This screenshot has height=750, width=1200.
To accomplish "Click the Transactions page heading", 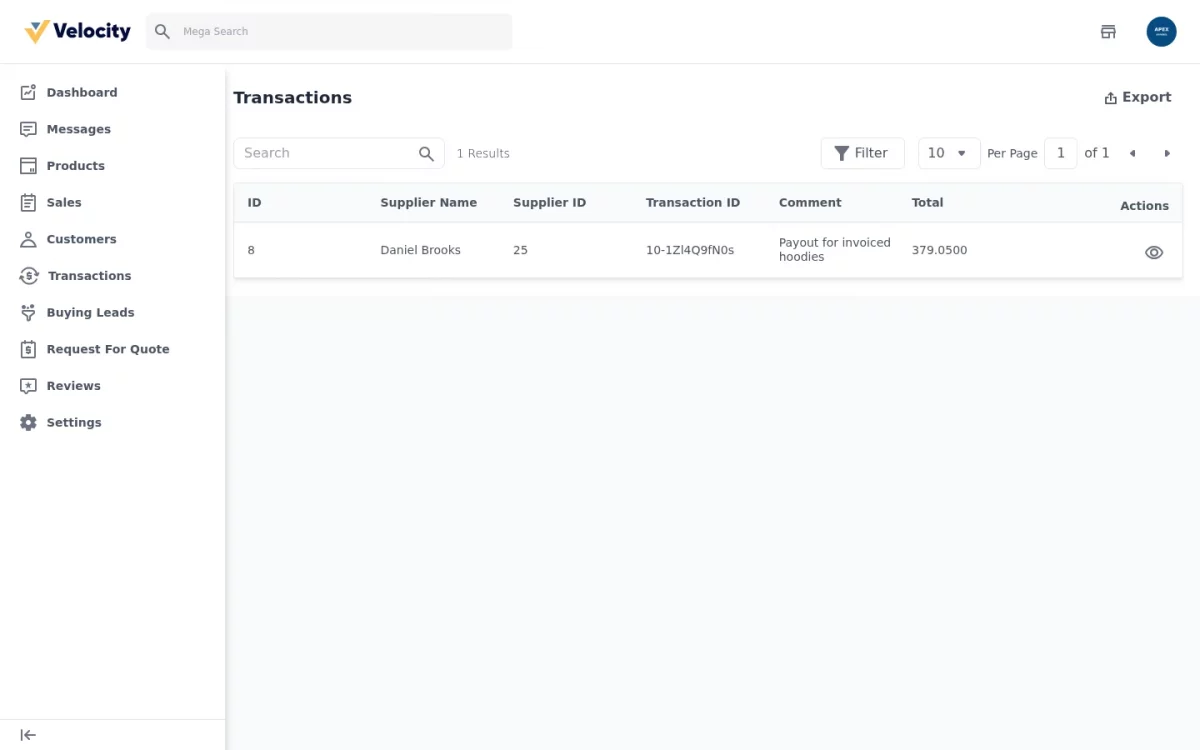I will coord(292,97).
